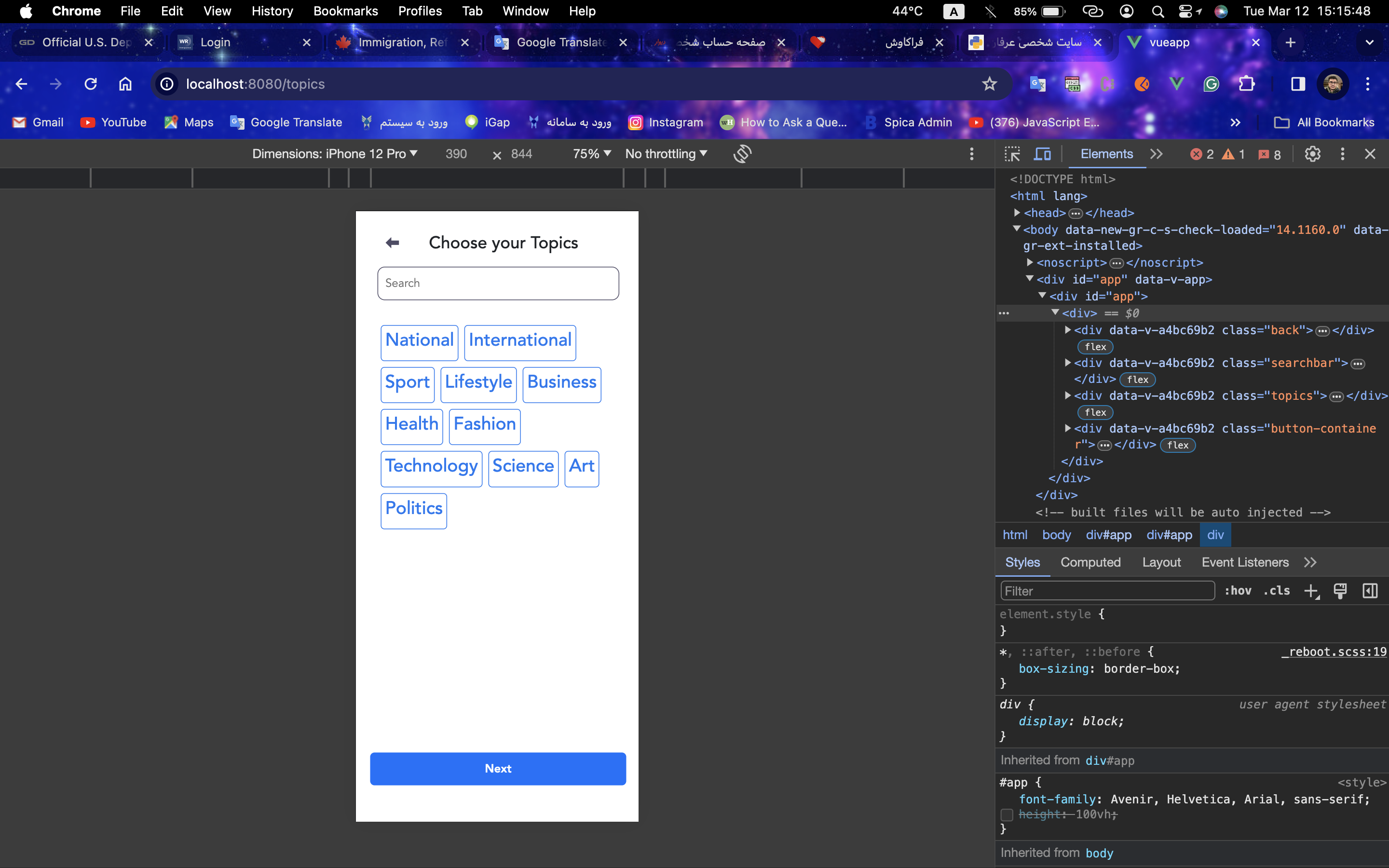Image resolution: width=1389 pixels, height=868 pixels.
Task: Click the warnings count indicator
Action: [1233, 154]
